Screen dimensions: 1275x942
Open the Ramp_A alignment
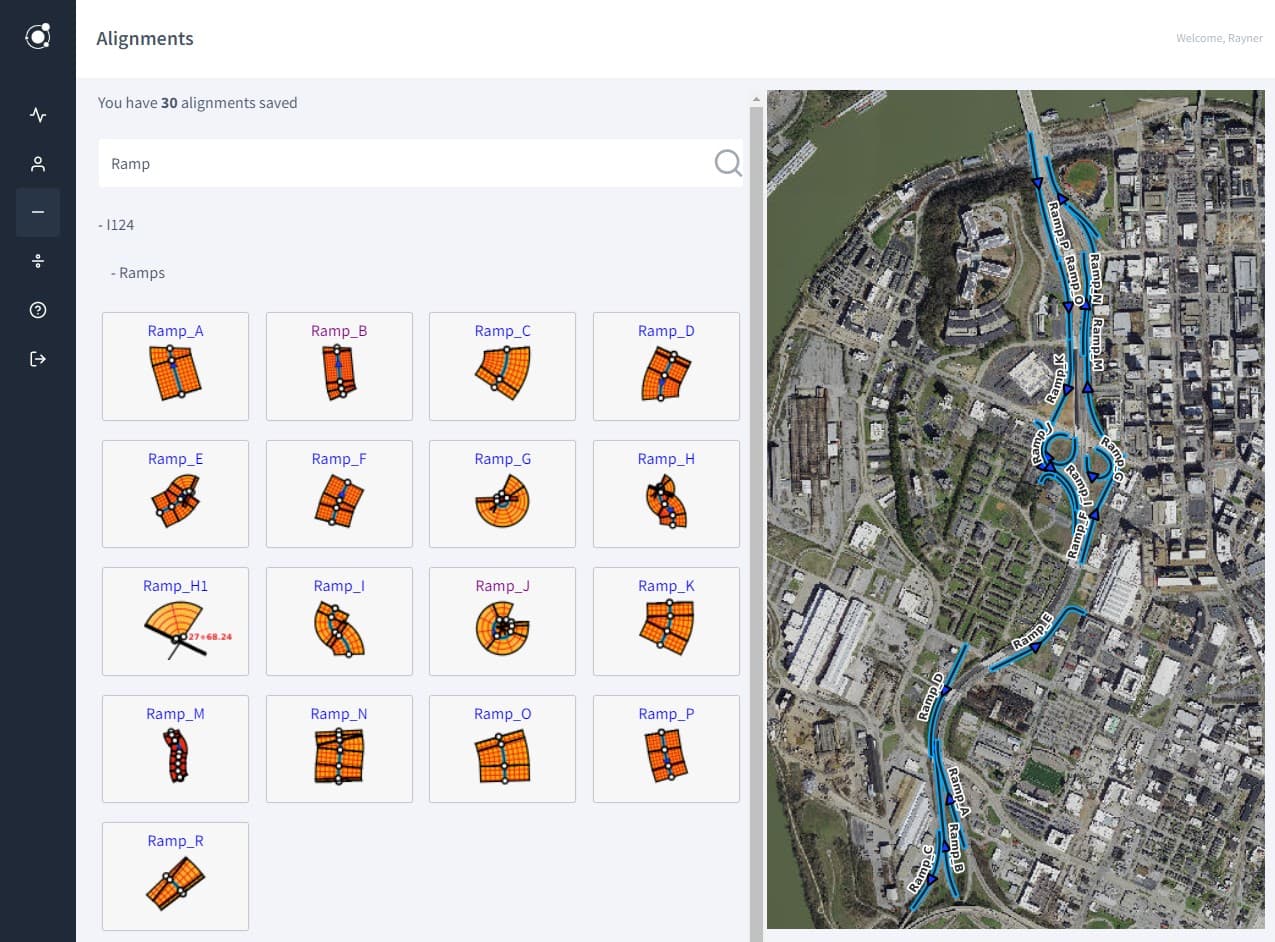pyautogui.click(x=175, y=366)
